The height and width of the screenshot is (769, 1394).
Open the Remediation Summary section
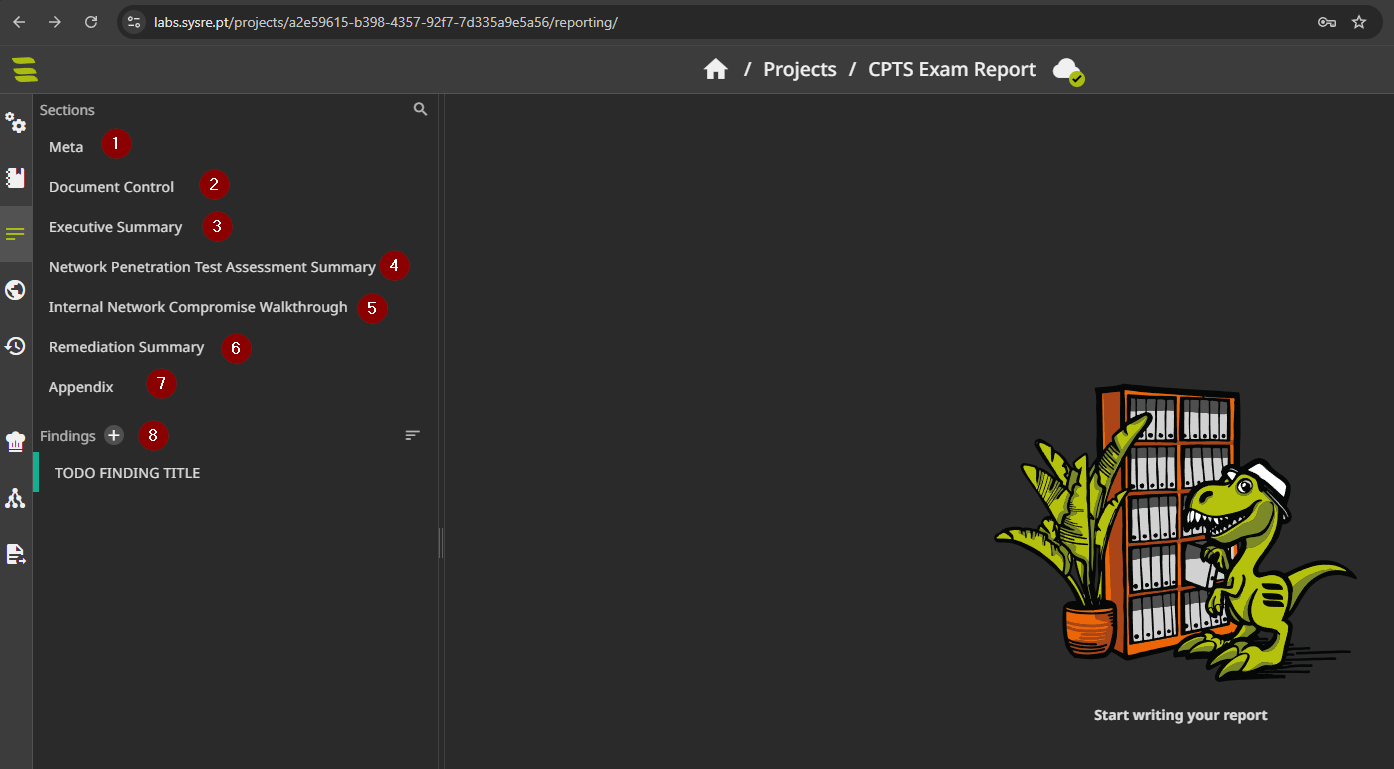point(126,347)
